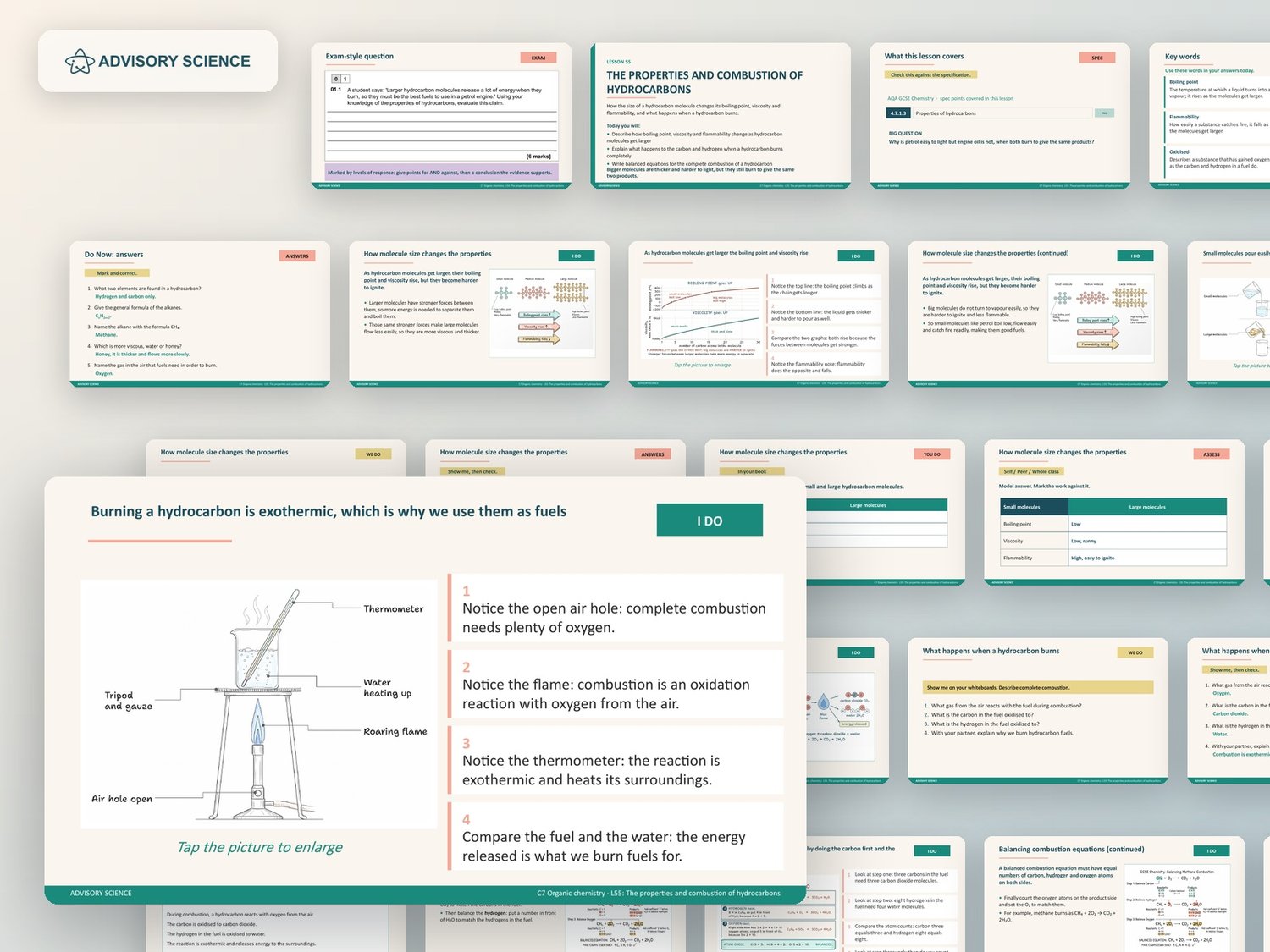Click the 'Roaring flame' label in the diagram
The image size is (1270, 952).
[395, 731]
